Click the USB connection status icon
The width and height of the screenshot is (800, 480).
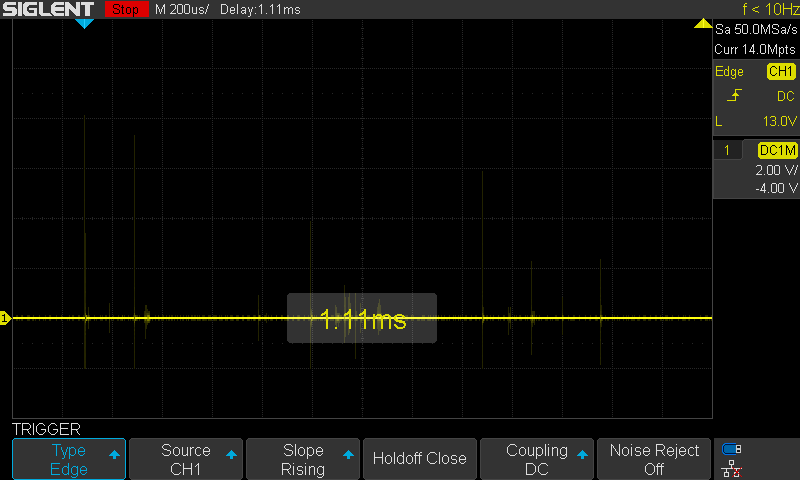pos(732,449)
